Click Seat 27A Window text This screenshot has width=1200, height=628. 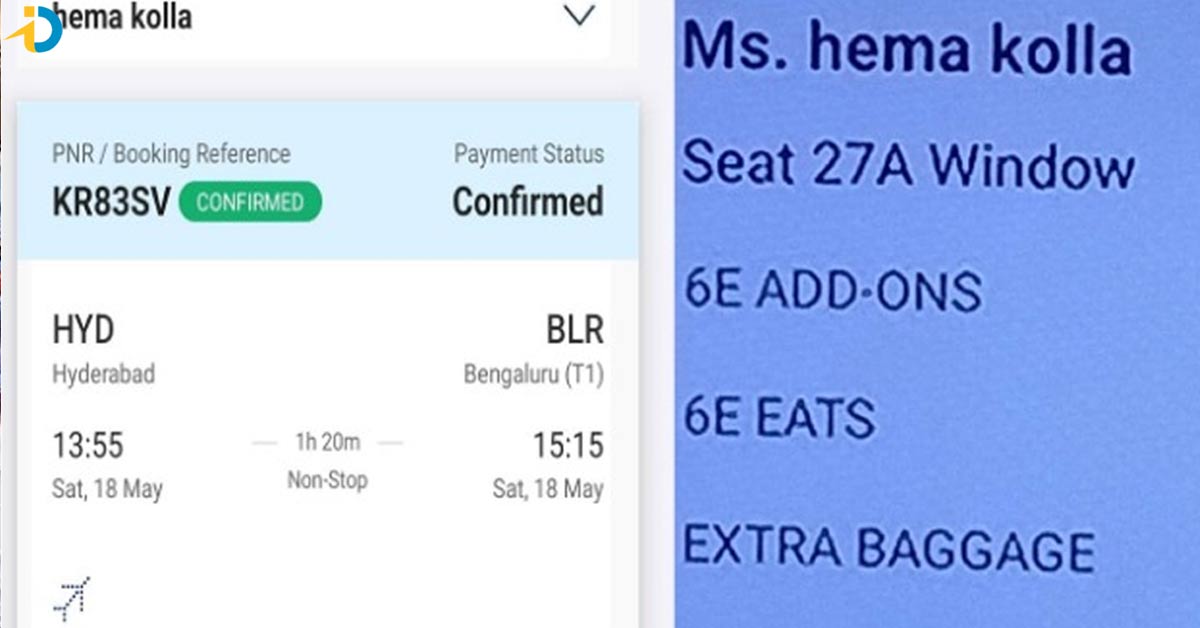pos(908,163)
